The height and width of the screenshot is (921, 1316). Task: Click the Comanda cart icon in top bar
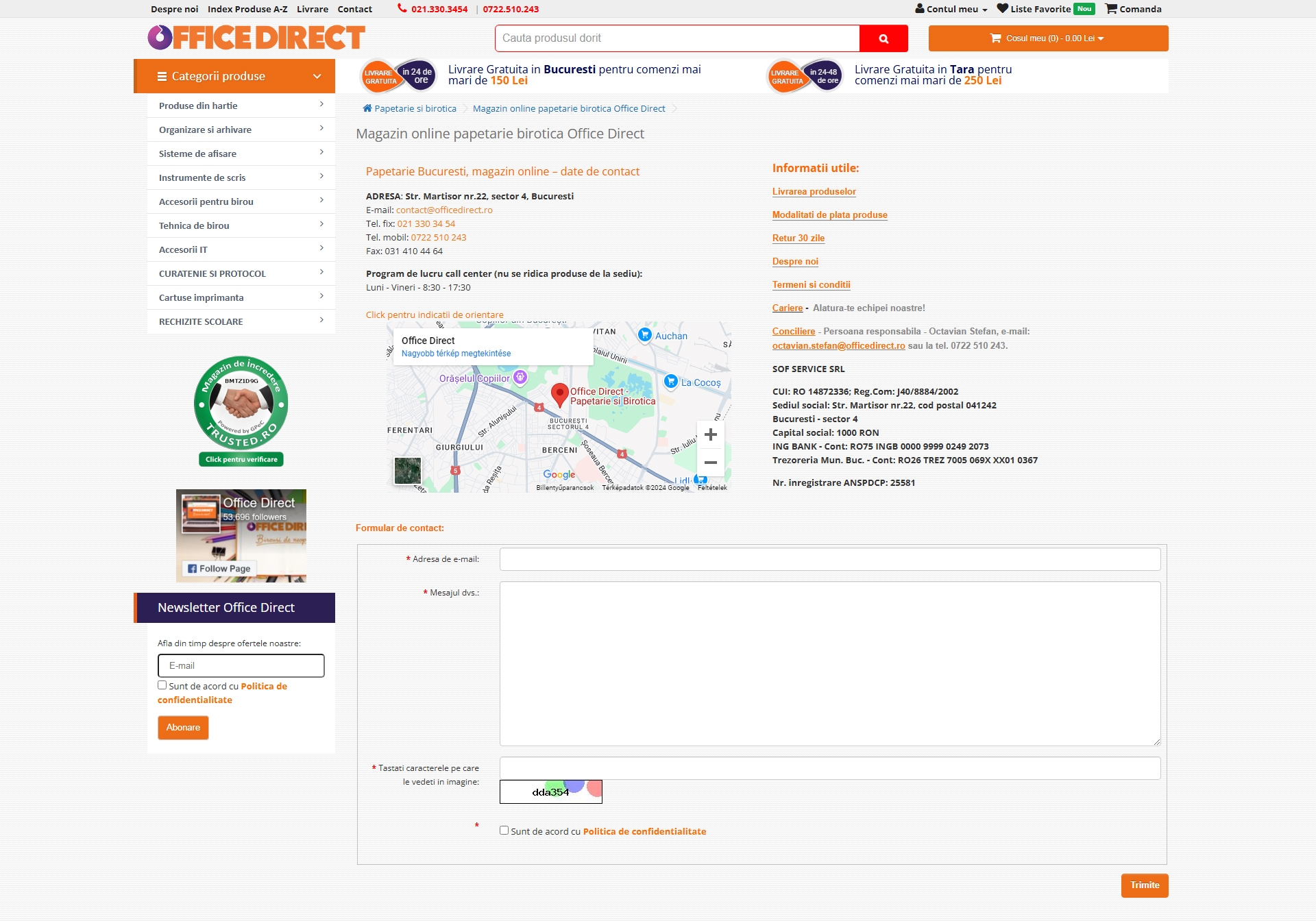pyautogui.click(x=1111, y=9)
